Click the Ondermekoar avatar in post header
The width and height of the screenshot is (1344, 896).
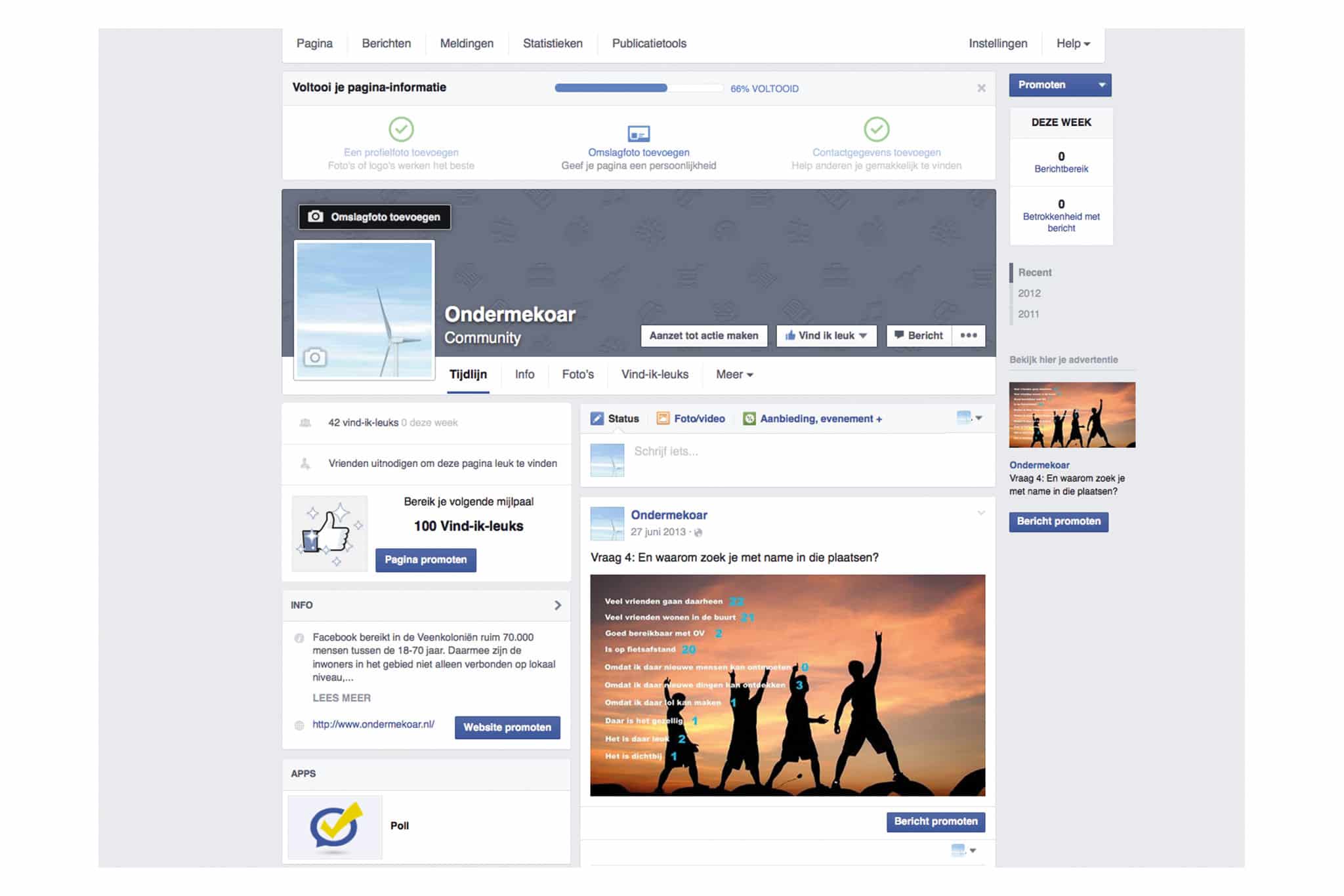607,523
